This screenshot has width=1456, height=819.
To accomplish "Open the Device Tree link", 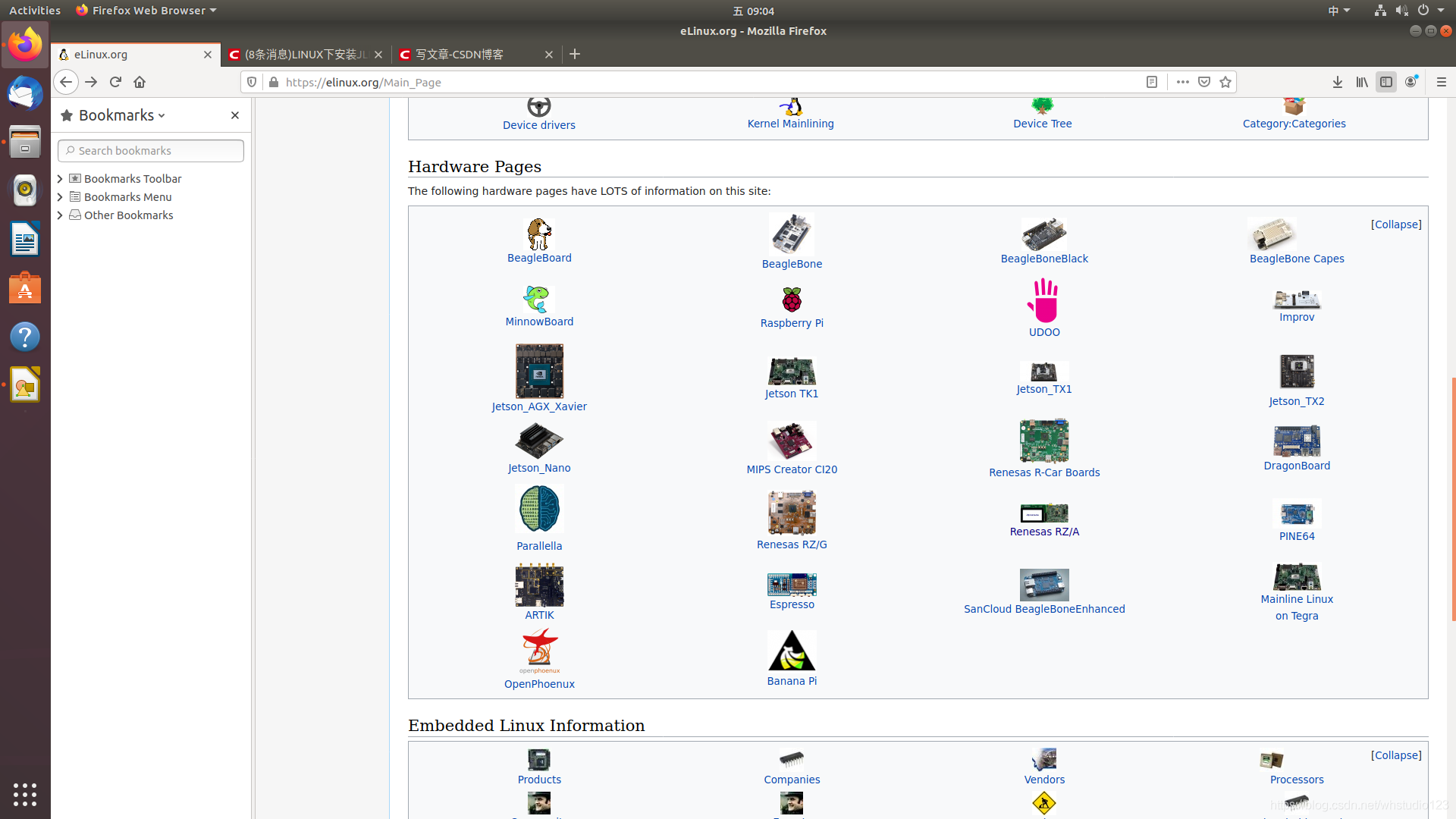I will 1043,124.
